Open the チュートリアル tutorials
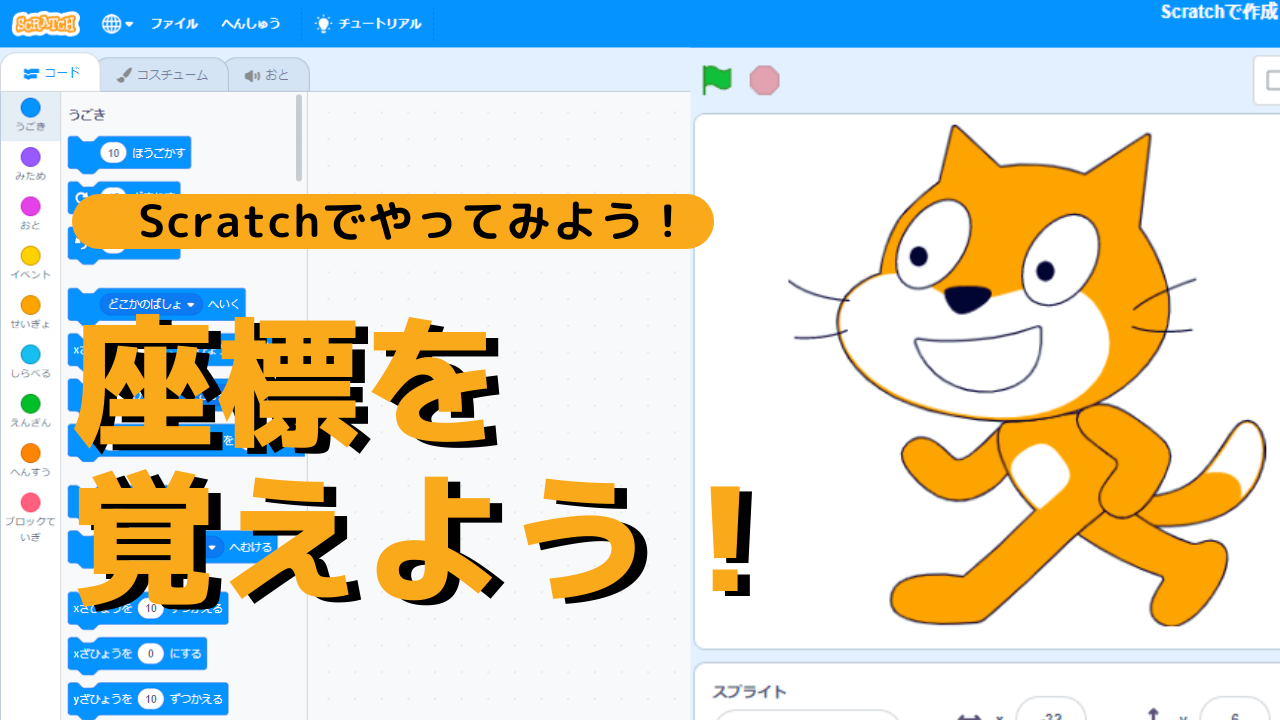 pos(367,23)
